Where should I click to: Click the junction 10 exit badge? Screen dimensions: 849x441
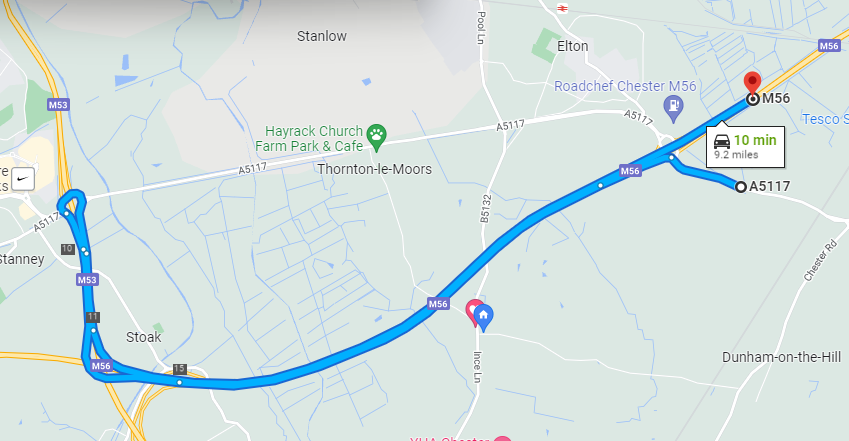pos(68,249)
